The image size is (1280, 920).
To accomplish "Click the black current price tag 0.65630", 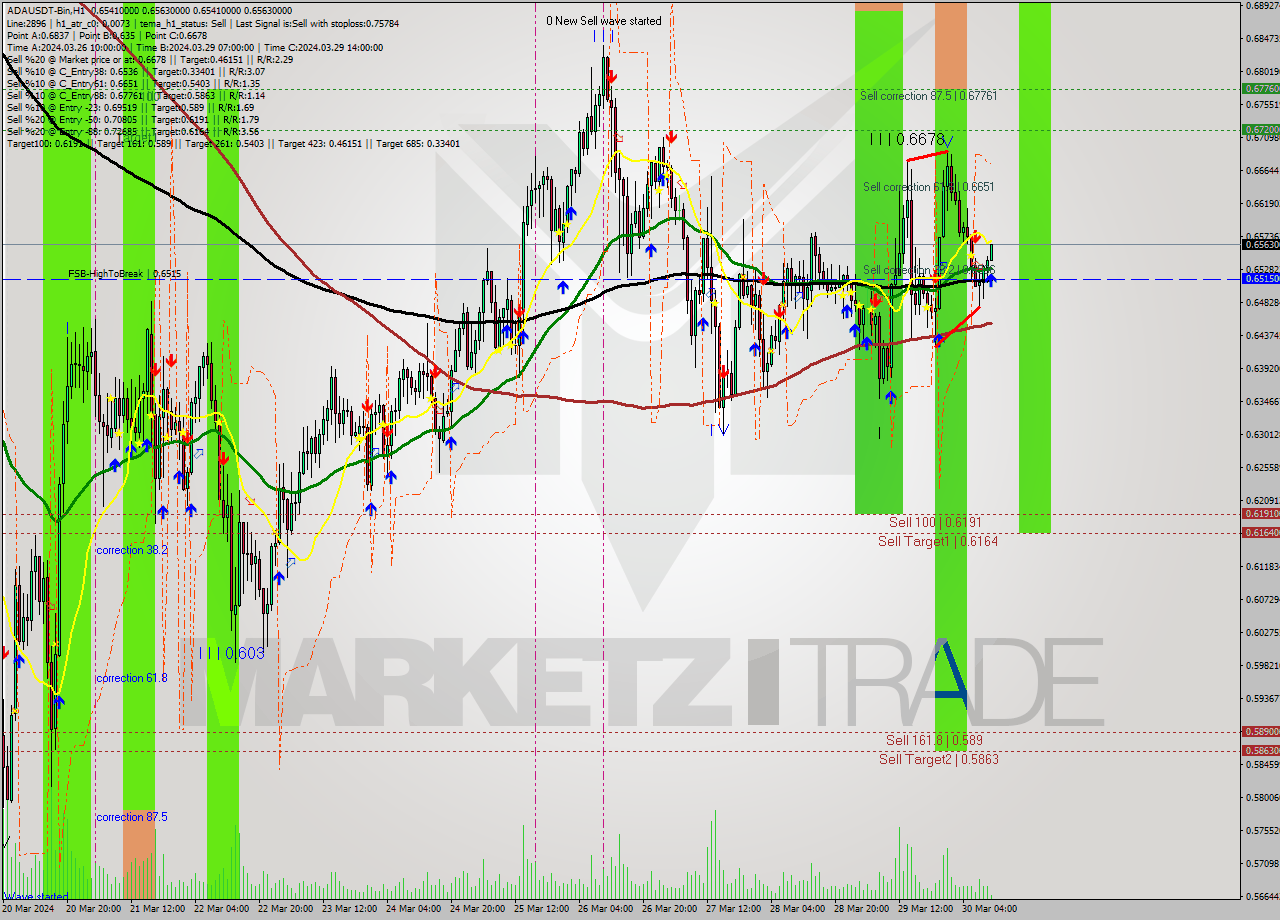I will (x=1260, y=244).
